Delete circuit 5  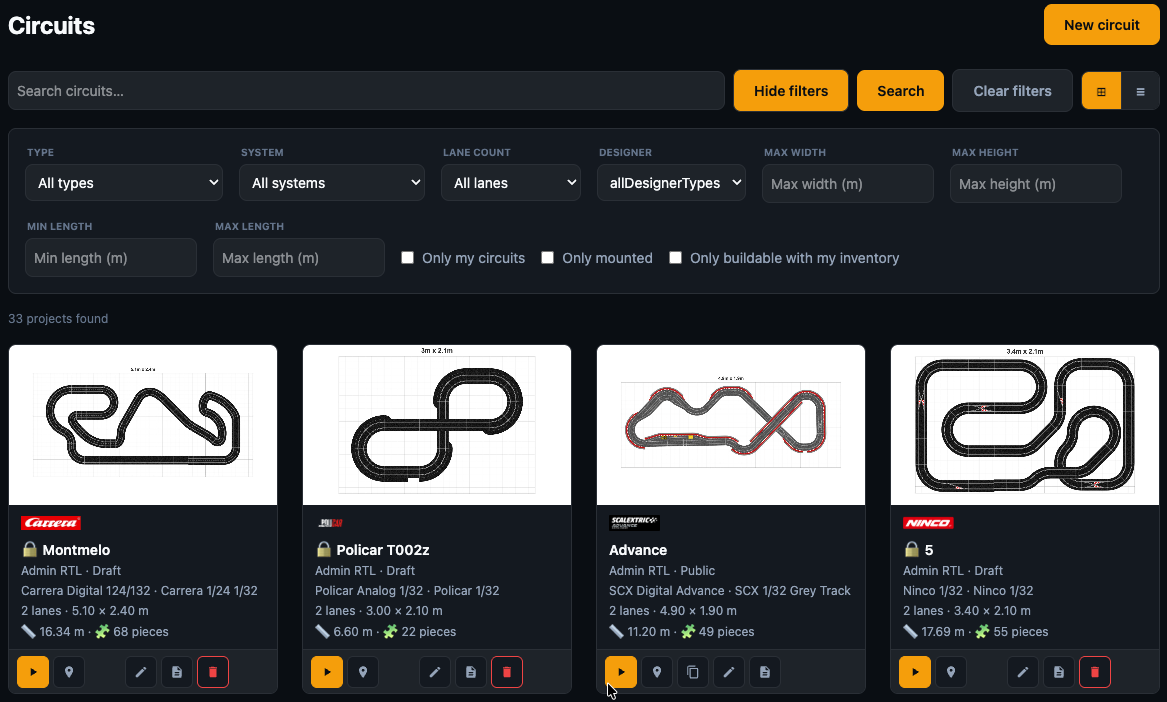point(1095,672)
